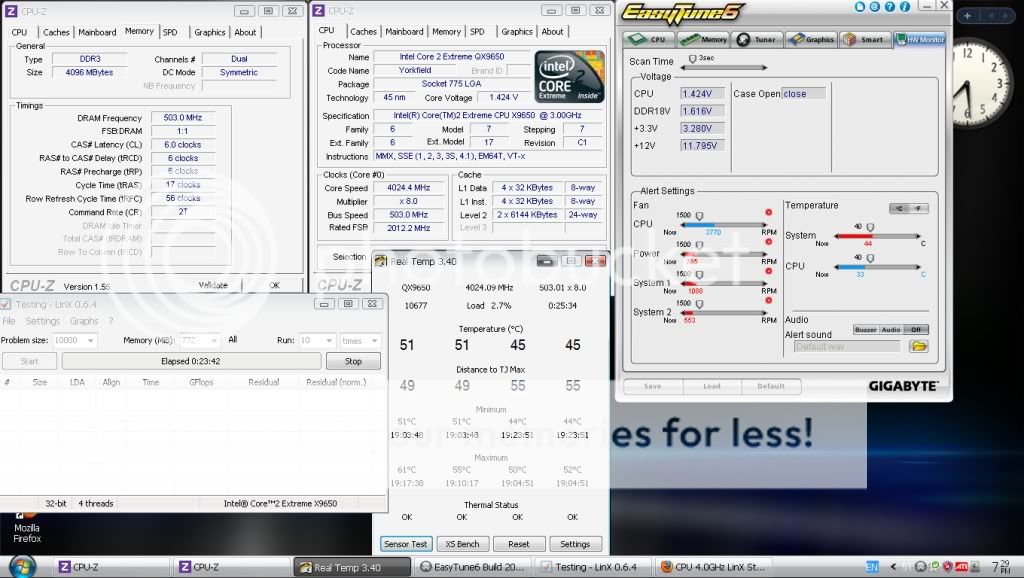Open the Graphs menu in LinX
Viewport: 1024px width, 578px height.
tap(84, 321)
